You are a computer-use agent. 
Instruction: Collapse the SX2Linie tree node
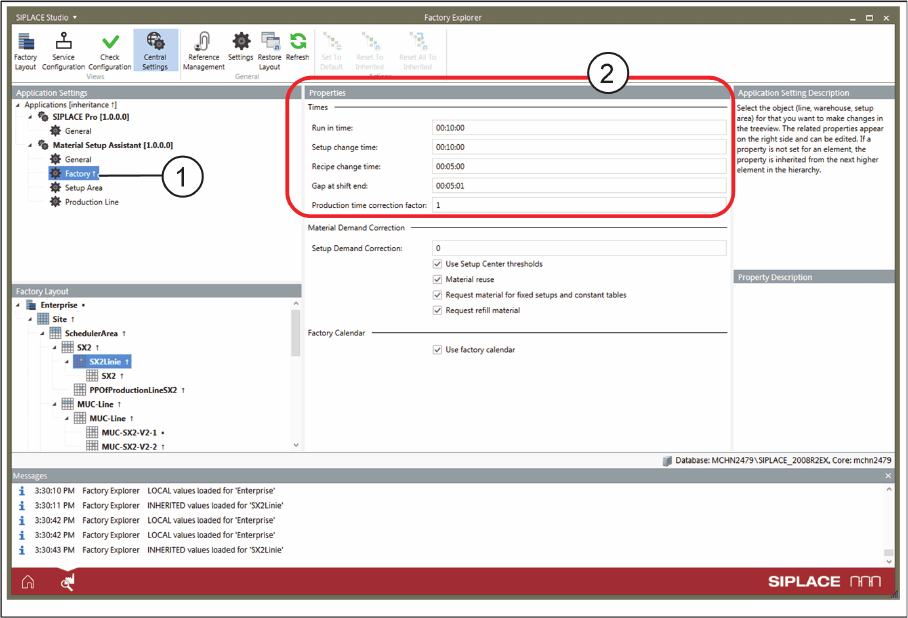67,361
